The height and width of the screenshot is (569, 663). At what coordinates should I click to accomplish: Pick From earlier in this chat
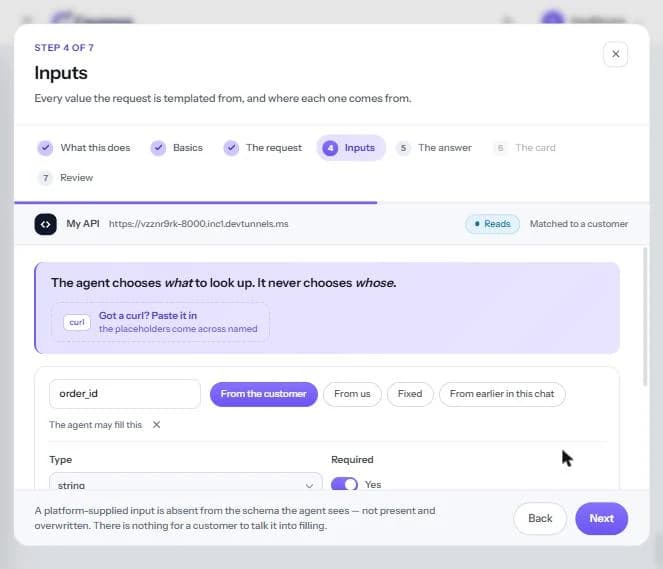point(502,394)
